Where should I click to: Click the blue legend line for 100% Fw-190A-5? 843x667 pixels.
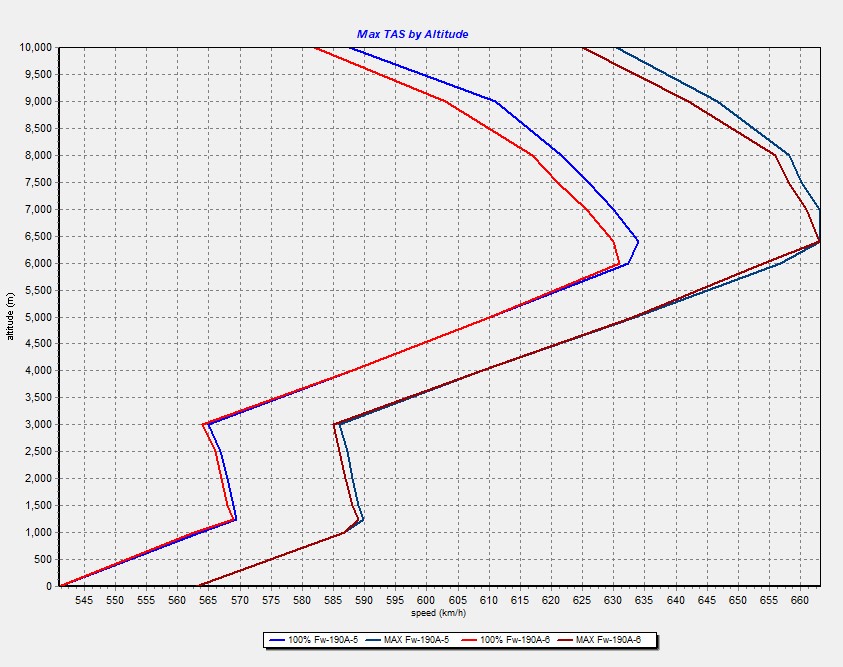[276, 640]
